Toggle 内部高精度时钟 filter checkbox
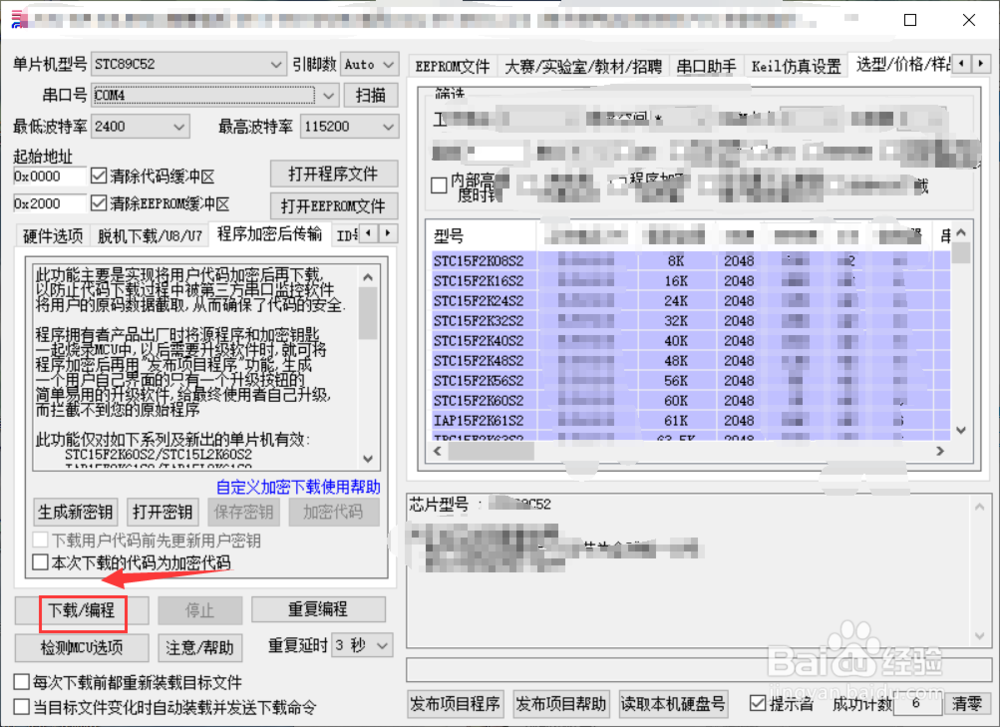Viewport: 1000px width, 727px height. pos(439,186)
